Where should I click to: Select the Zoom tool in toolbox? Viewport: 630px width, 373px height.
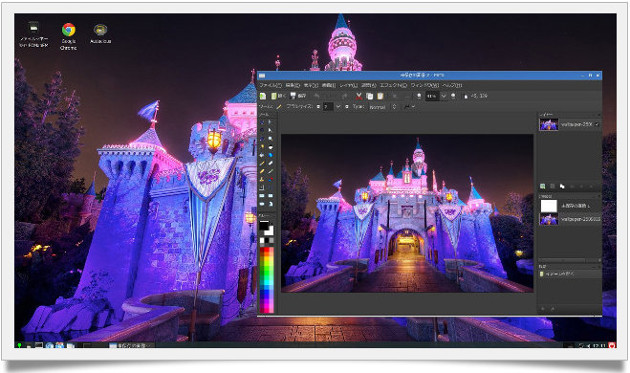point(270,139)
